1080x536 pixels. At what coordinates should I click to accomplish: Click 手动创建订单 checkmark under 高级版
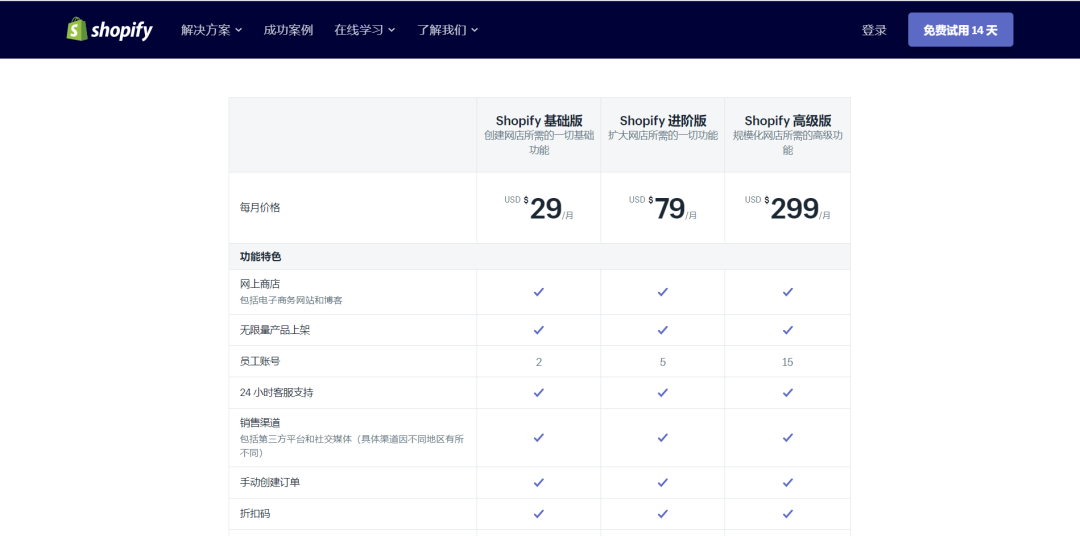pos(788,482)
